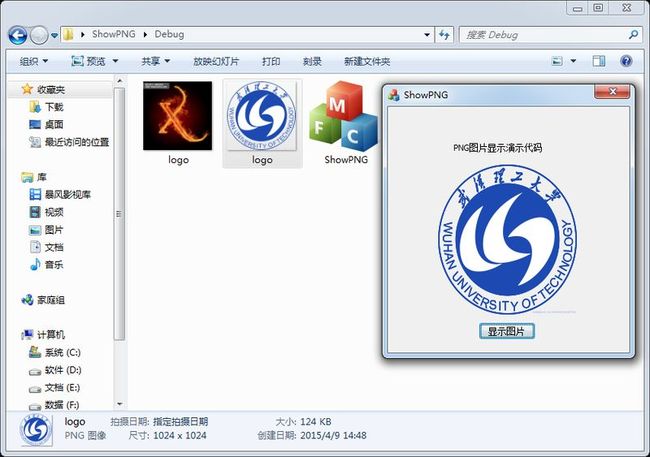Click the 大小 value 124 KB

click(x=315, y=422)
